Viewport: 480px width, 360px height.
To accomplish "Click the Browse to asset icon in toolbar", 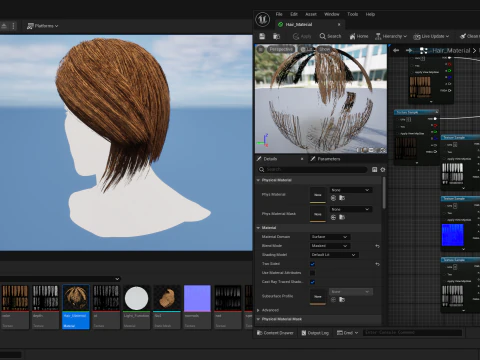I will pyautogui.click(x=276, y=36).
